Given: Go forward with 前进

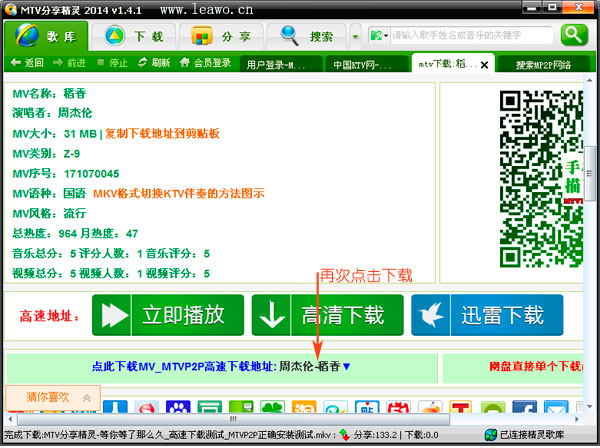Looking at the screenshot, I should pyautogui.click(x=69, y=63).
